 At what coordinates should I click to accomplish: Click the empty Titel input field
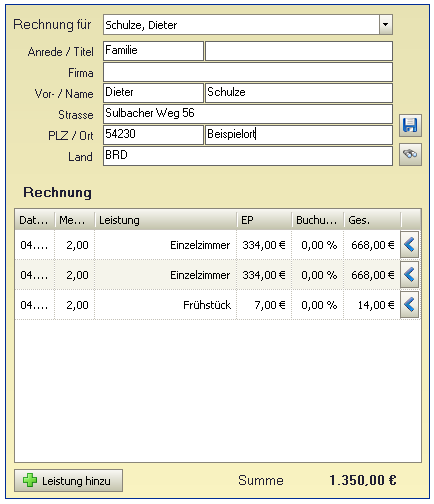(x=299, y=51)
